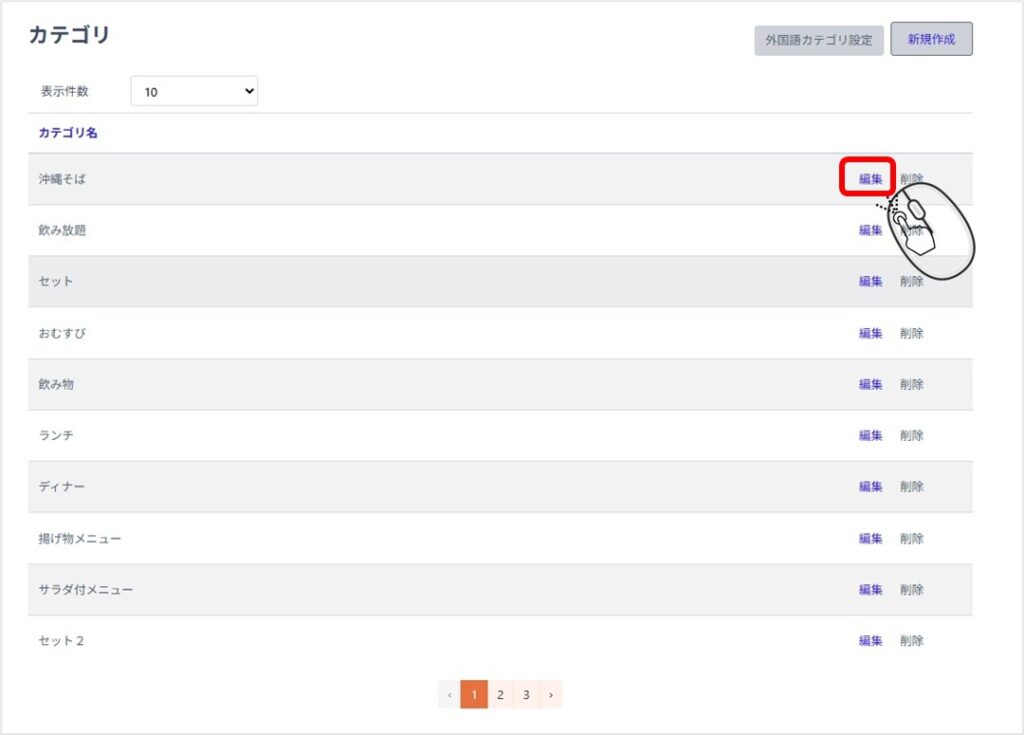Edit the 飲み放題 category
This screenshot has width=1024, height=735.
870,230
